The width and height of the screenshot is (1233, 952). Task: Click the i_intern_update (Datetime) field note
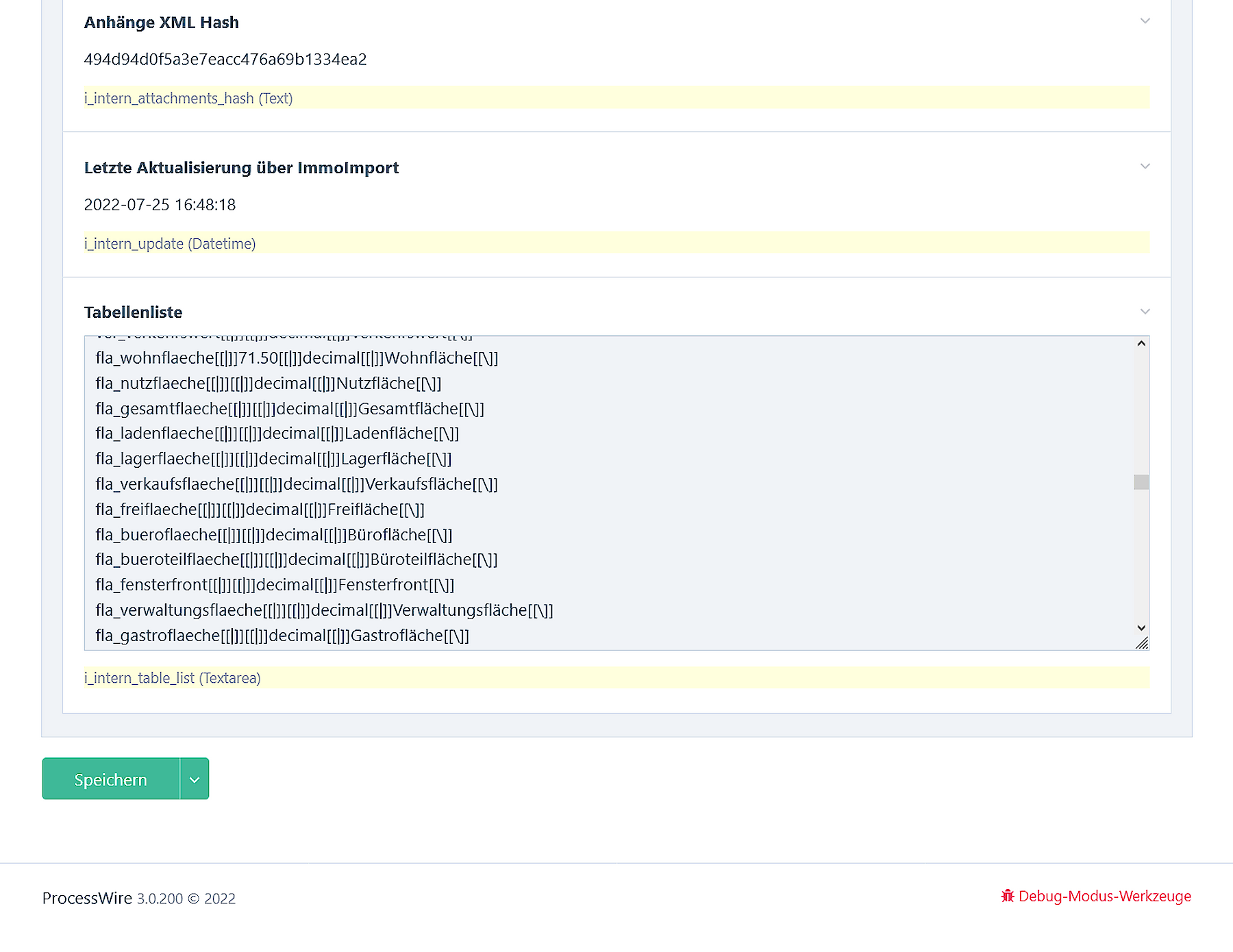point(170,244)
